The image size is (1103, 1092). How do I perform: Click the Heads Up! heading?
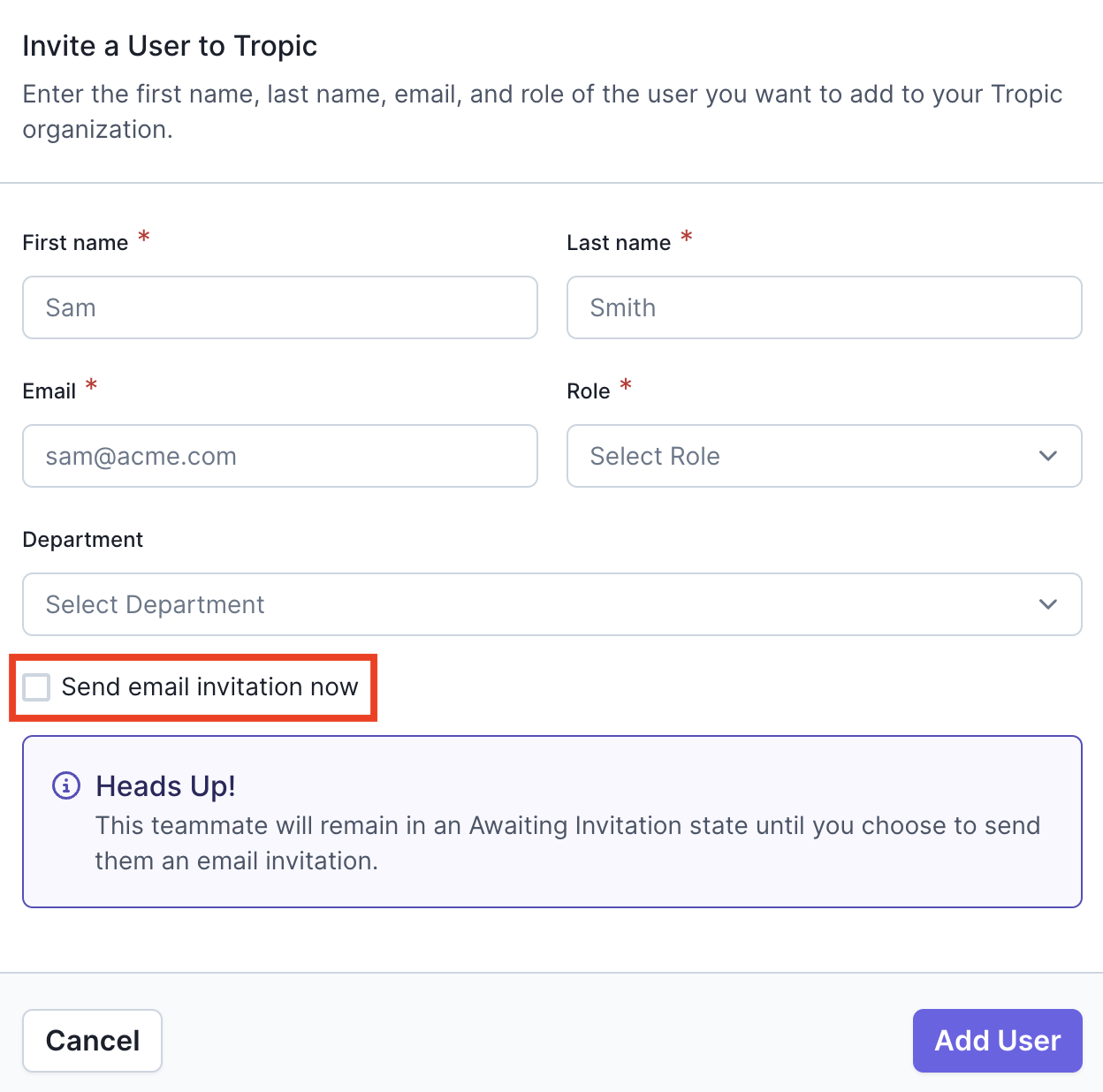(x=165, y=786)
